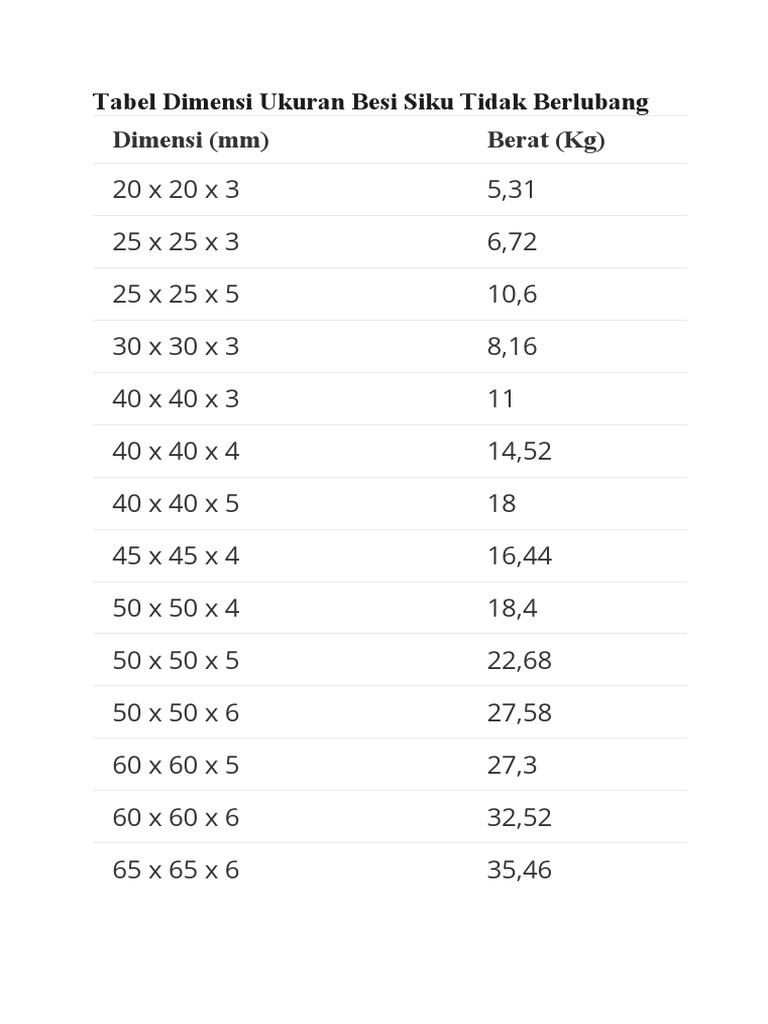This screenshot has width=768, height=1024.
Task: Click the '40 x 40 x 5' dimension cell
Action: [176, 503]
